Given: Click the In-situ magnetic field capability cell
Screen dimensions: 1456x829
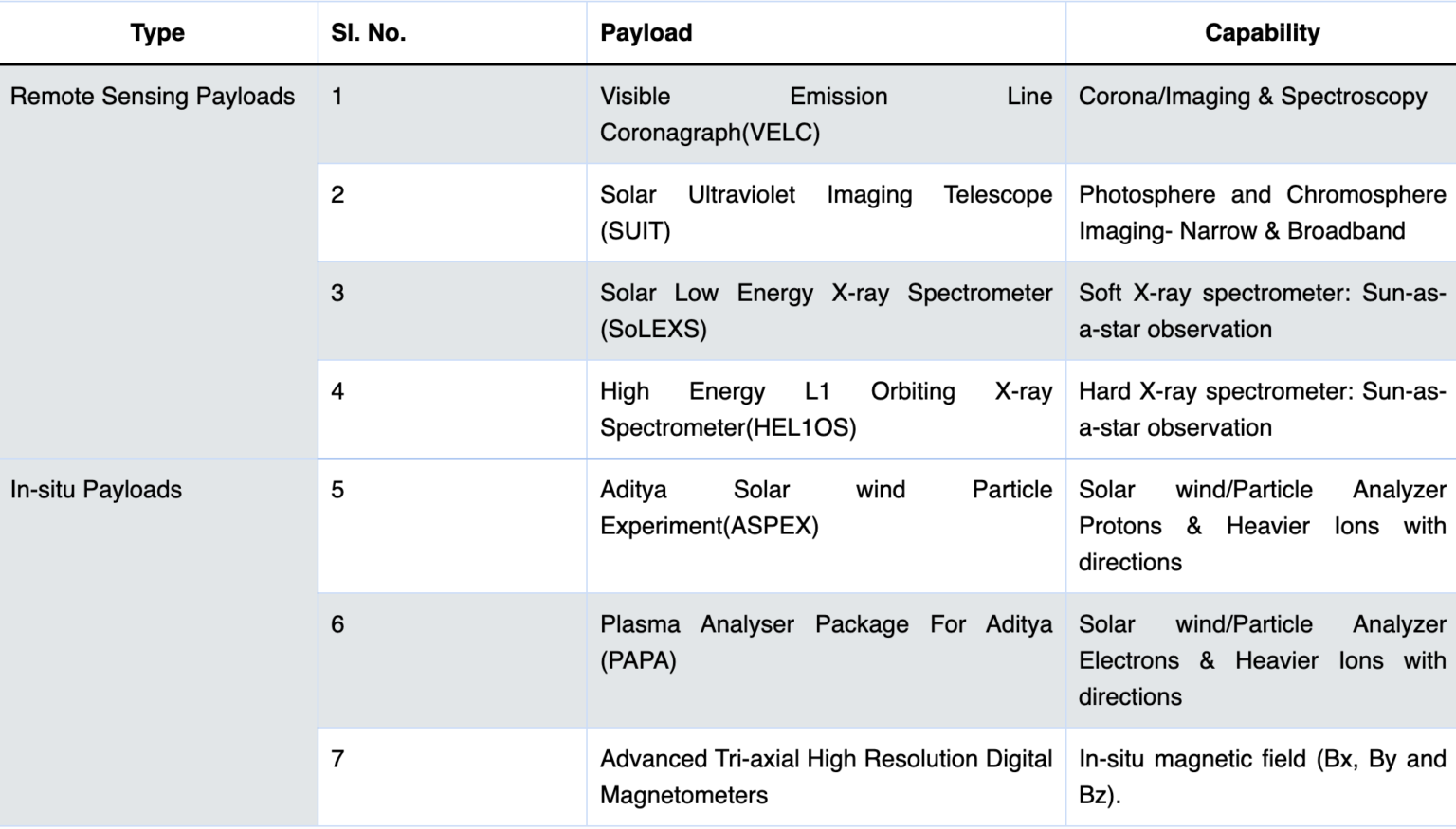Looking at the screenshot, I should click(1262, 777).
